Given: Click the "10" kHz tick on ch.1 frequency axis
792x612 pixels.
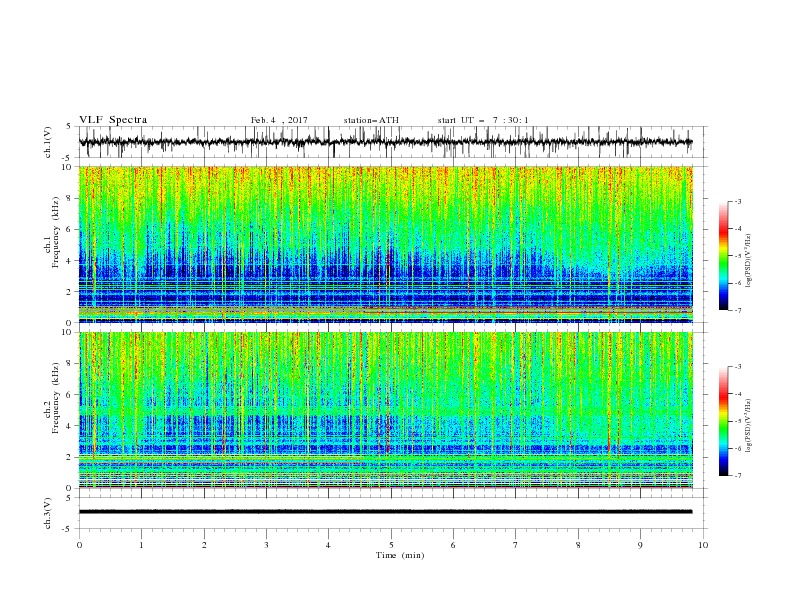Looking at the screenshot, I should point(67,167).
